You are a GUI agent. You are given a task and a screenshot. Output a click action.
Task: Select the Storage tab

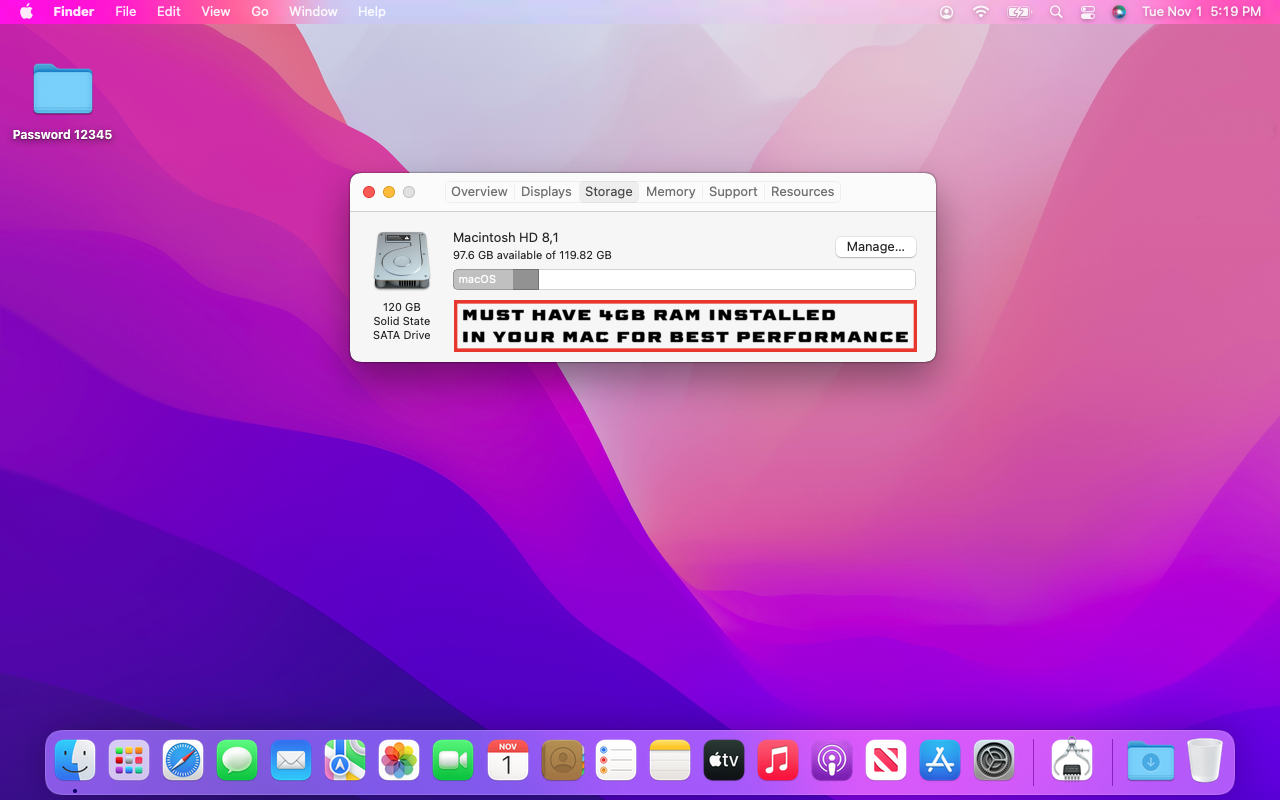(609, 191)
